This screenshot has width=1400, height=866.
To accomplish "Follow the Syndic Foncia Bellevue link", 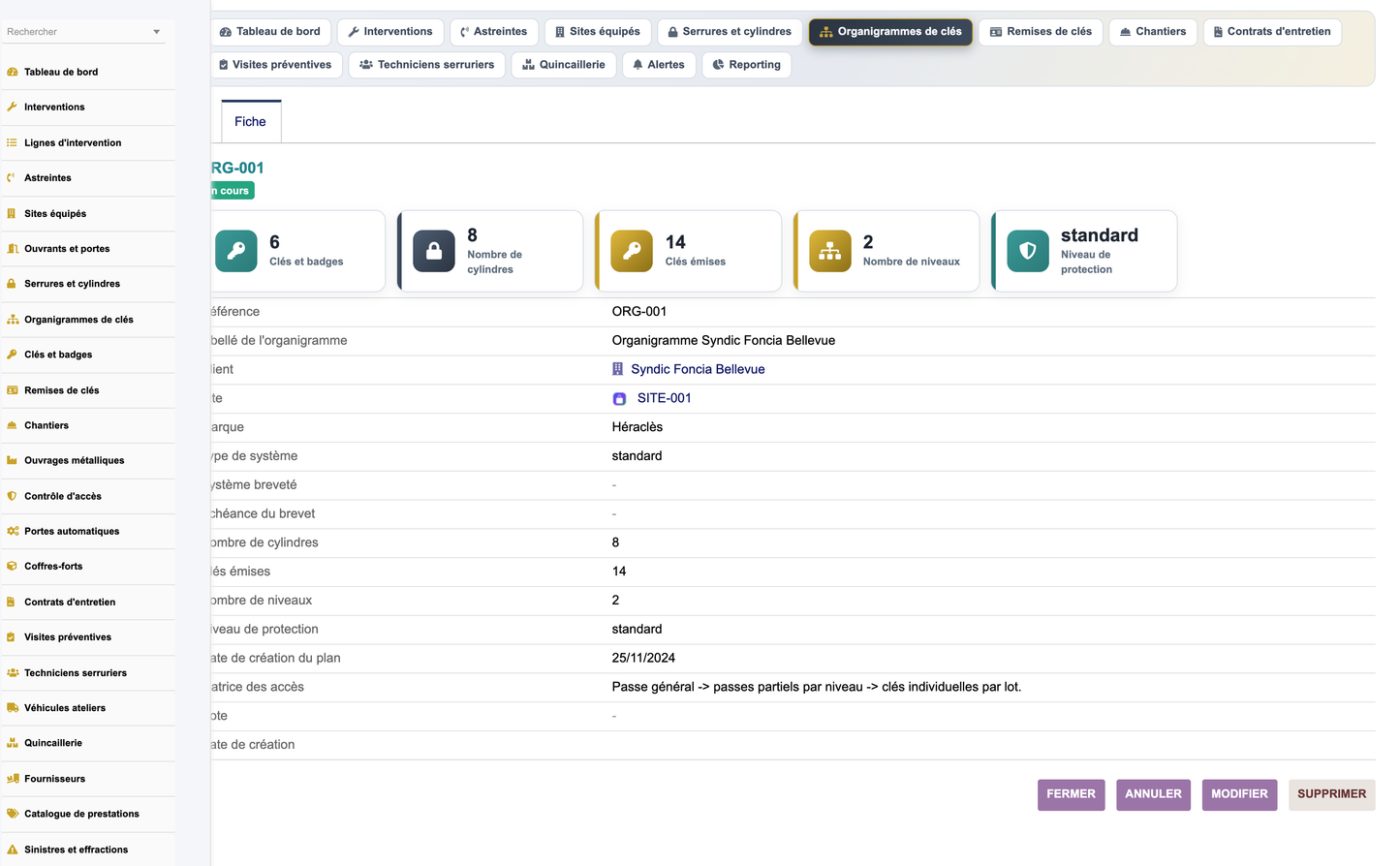I will 698,369.
